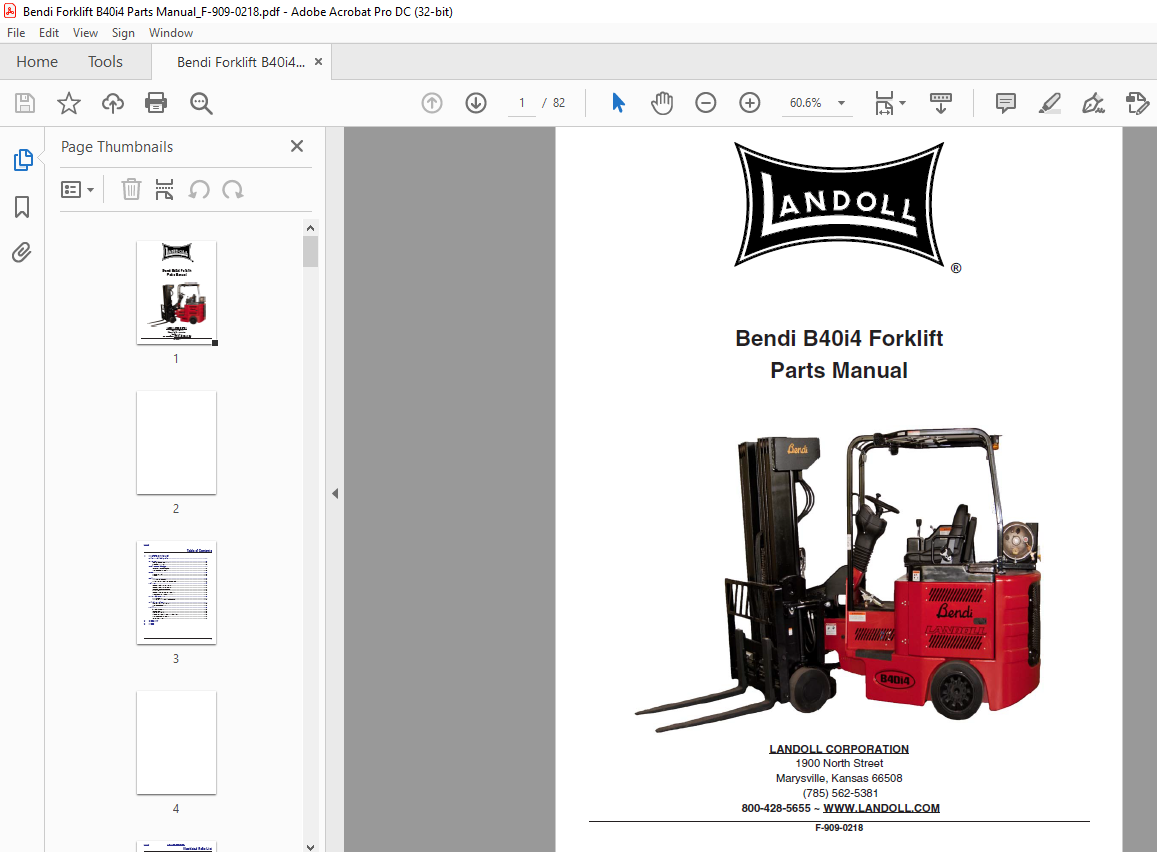This screenshot has height=852, width=1157.
Task: Click the insert page break icon
Action: [x=165, y=190]
